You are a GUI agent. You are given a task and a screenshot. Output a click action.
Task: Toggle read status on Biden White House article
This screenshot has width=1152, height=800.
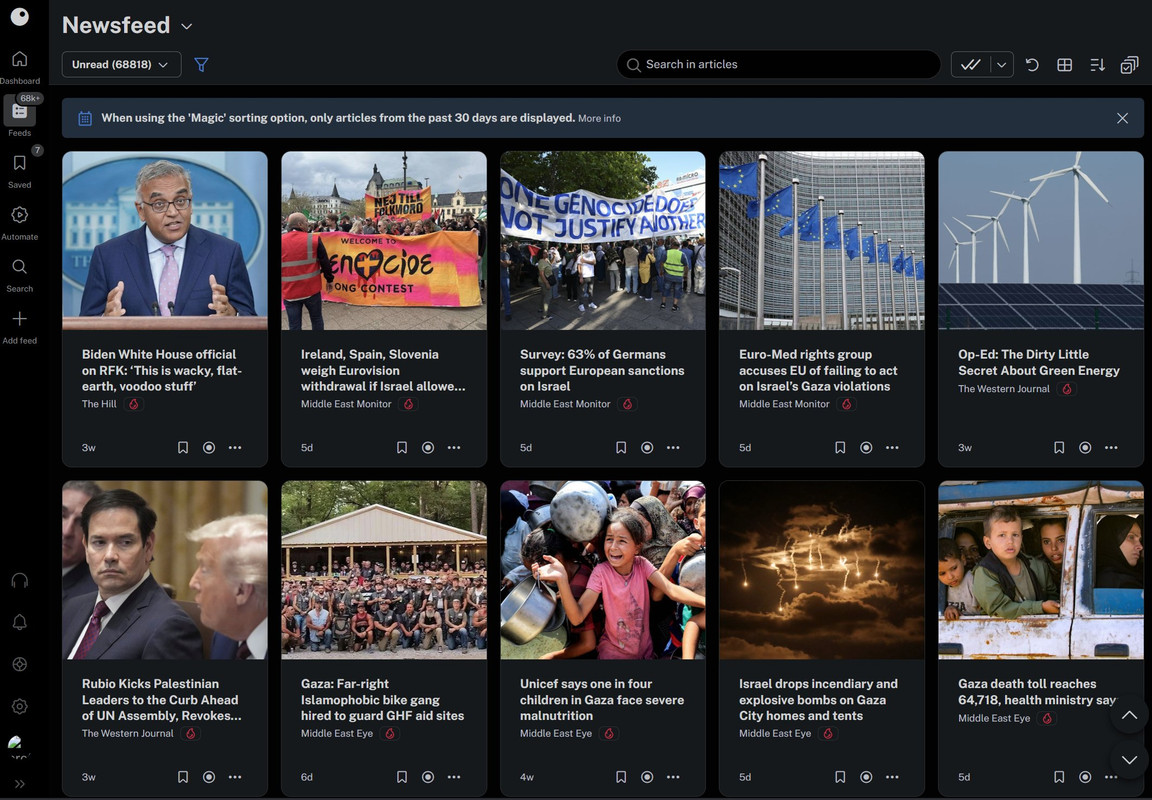pyautogui.click(x=209, y=447)
